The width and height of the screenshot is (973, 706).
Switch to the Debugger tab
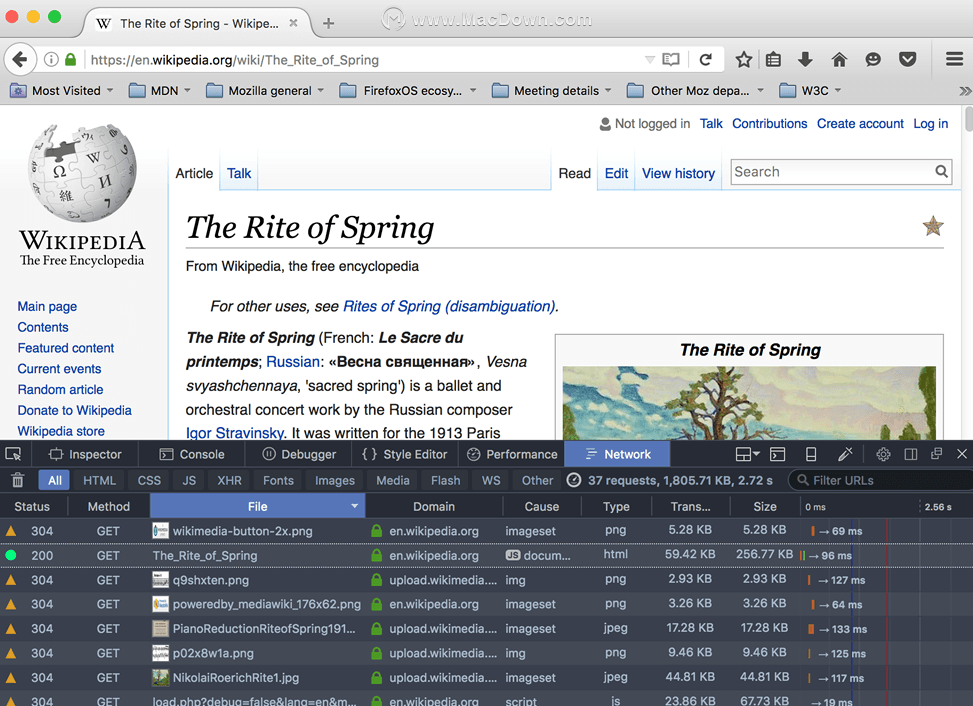click(x=299, y=454)
